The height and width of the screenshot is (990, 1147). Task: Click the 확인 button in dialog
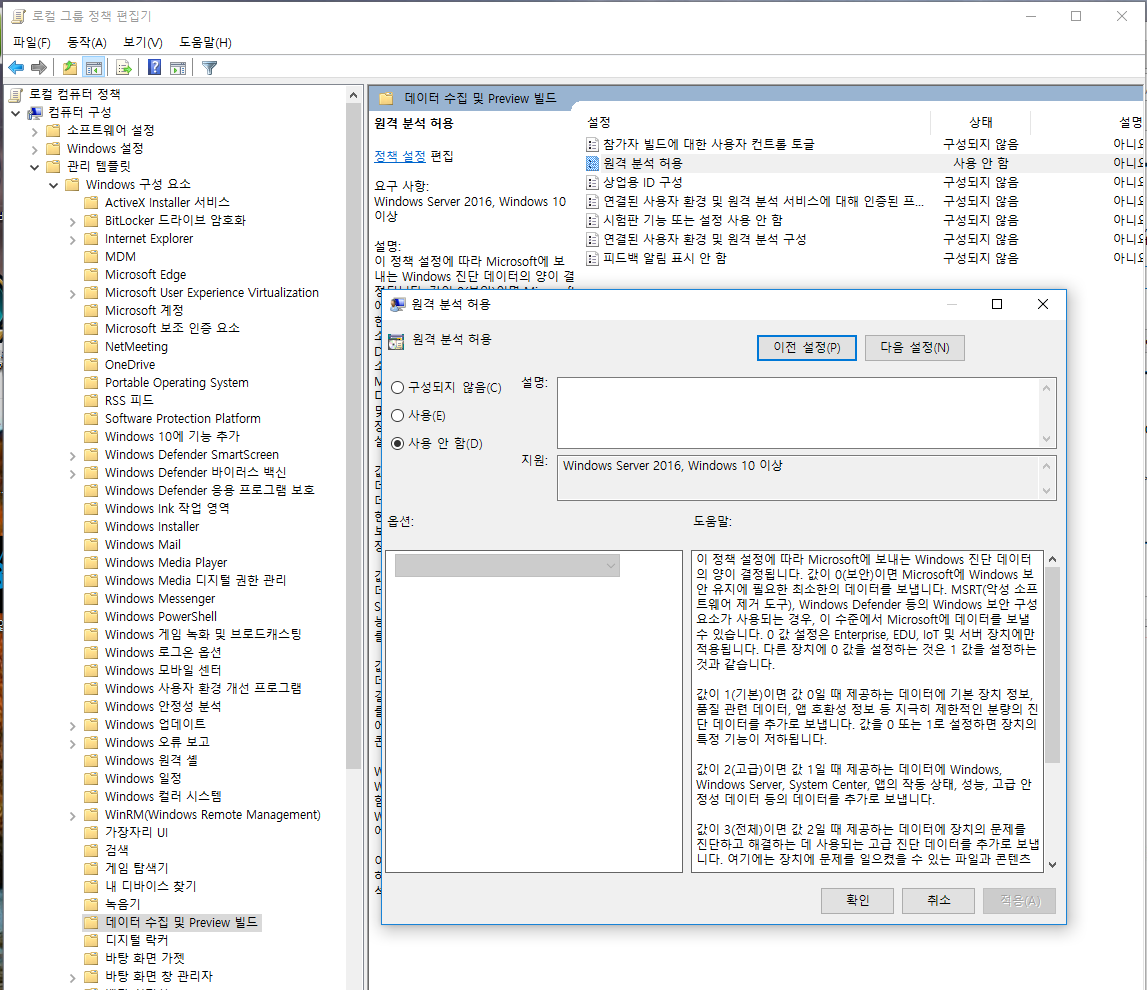857,900
